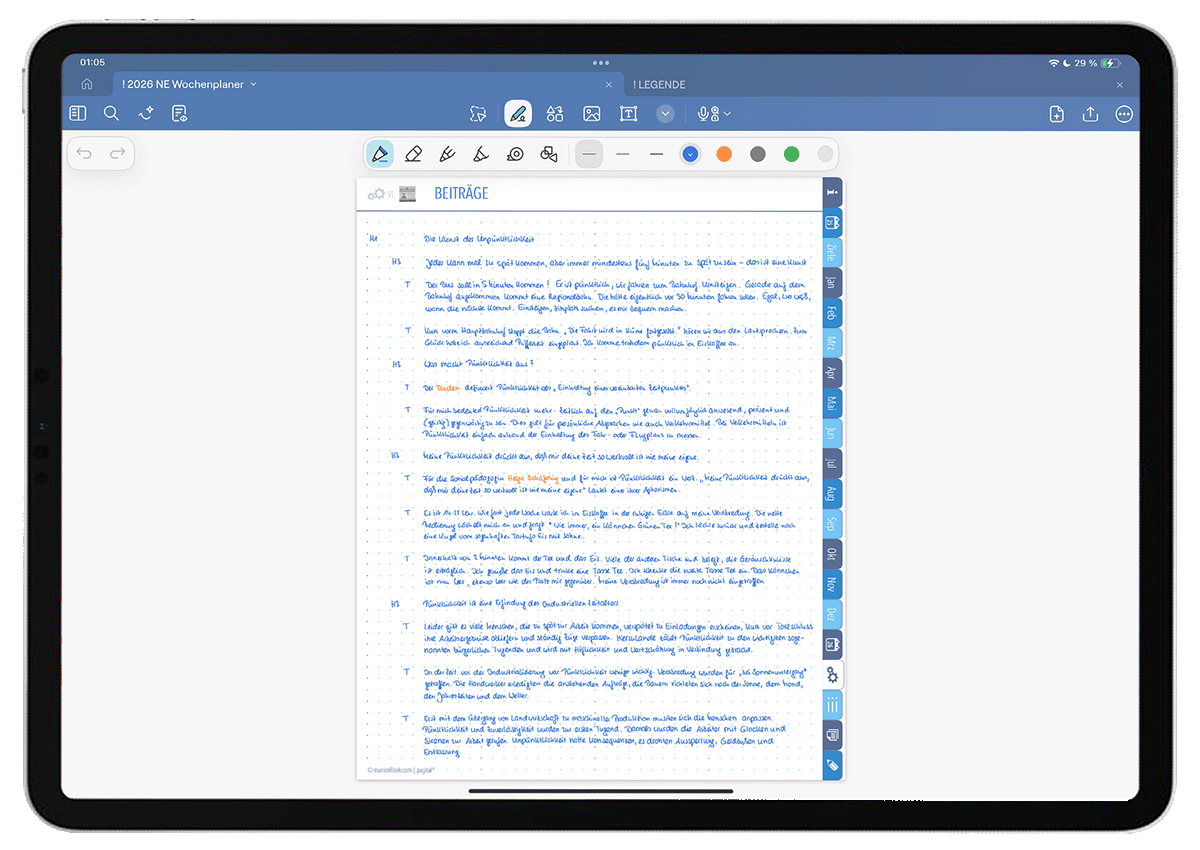The width and height of the screenshot is (1200, 850).
Task: Tap the share/export icon
Action: (1090, 114)
